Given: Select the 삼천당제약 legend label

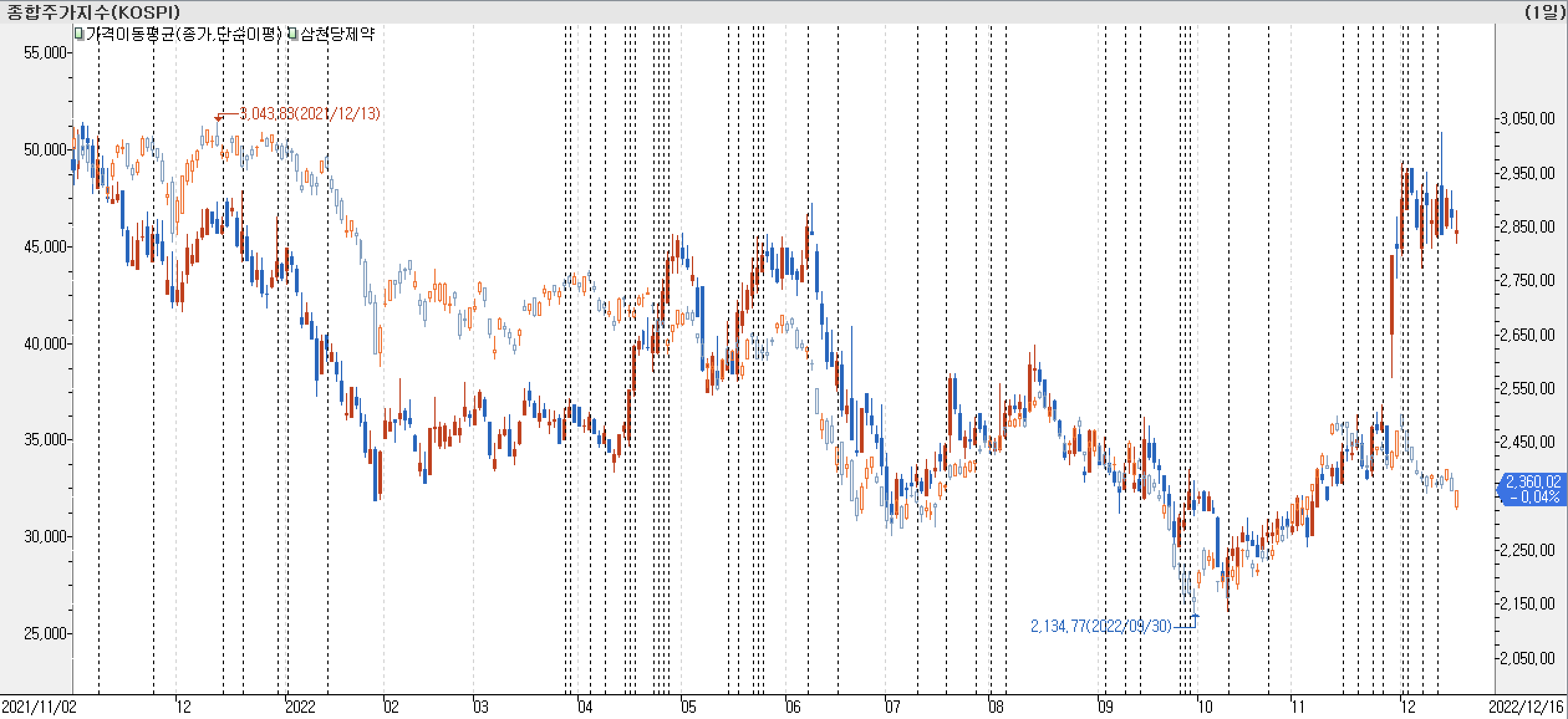Looking at the screenshot, I should click(x=337, y=34).
